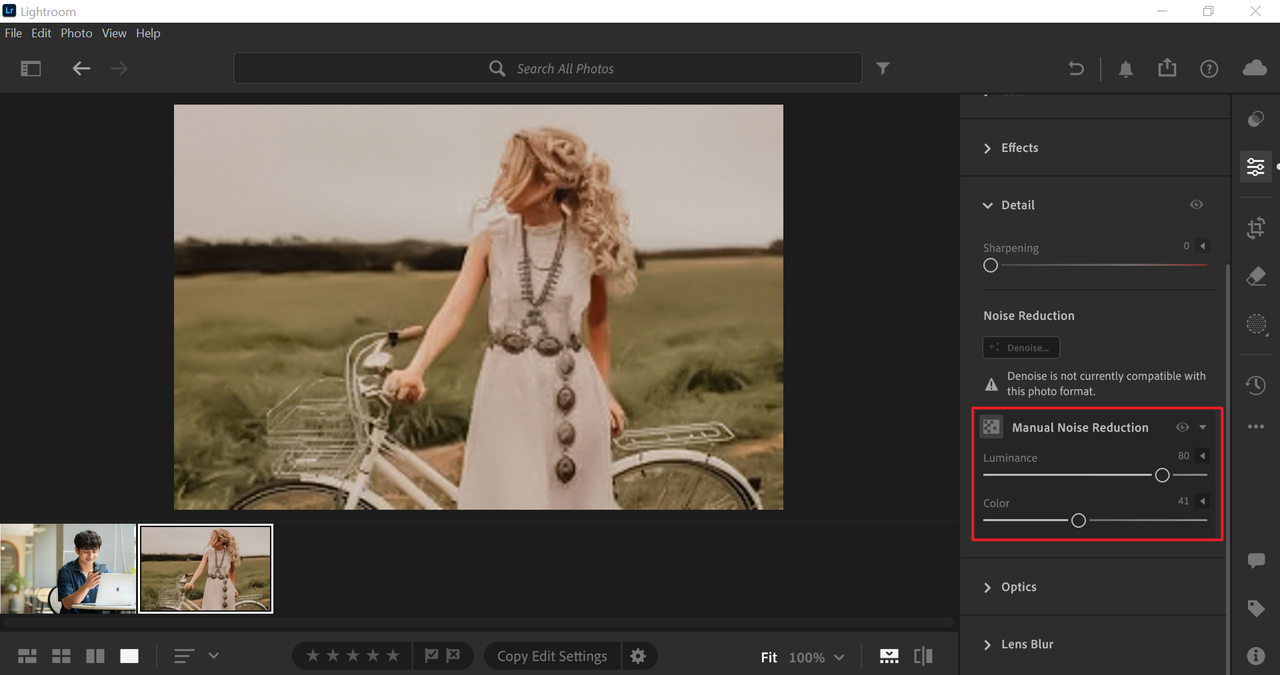This screenshot has height=675, width=1280.
Task: Expand the Color noise disclosure triangle
Action: point(1203,501)
